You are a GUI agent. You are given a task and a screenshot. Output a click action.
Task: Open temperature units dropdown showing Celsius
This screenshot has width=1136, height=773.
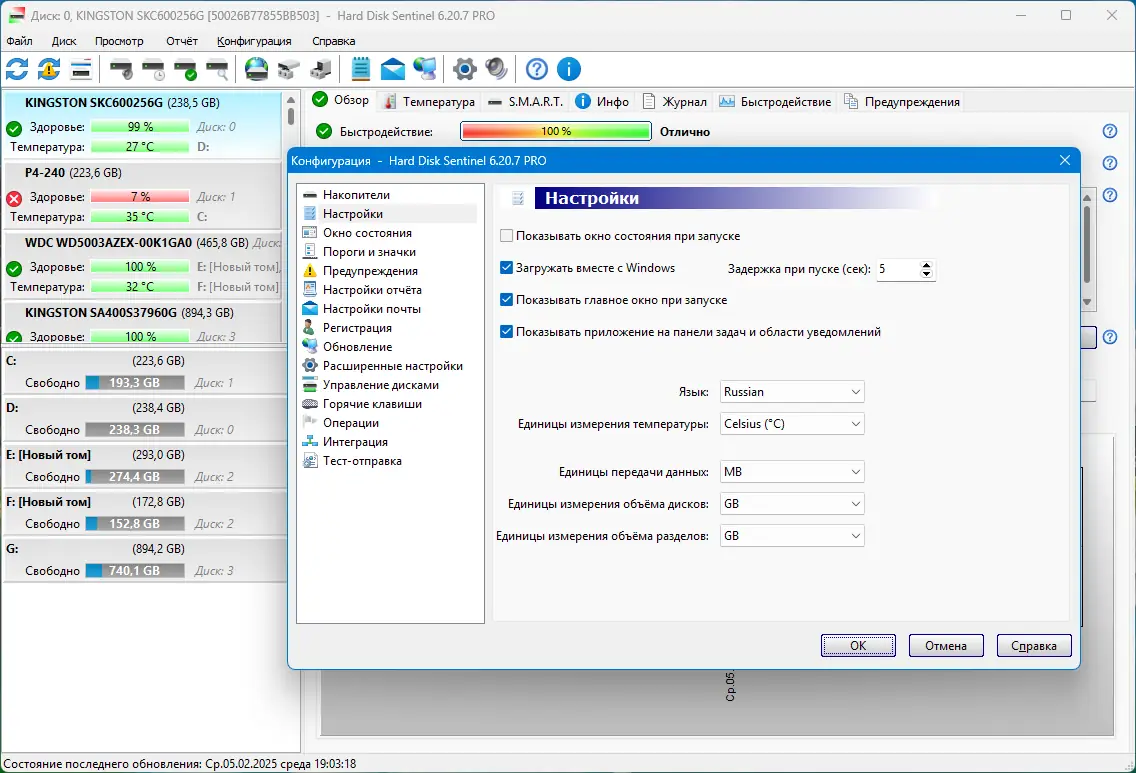[792, 424]
